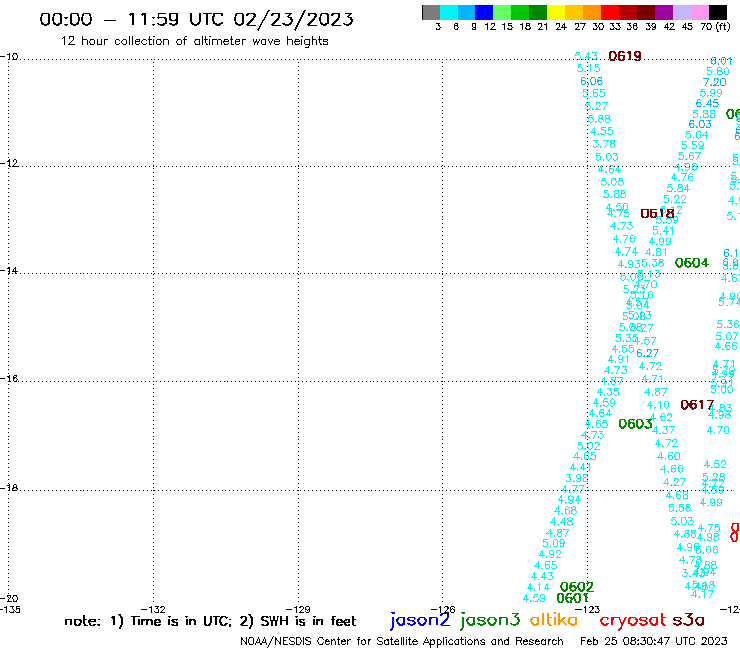Click the 0618 pass time label

[657, 214]
